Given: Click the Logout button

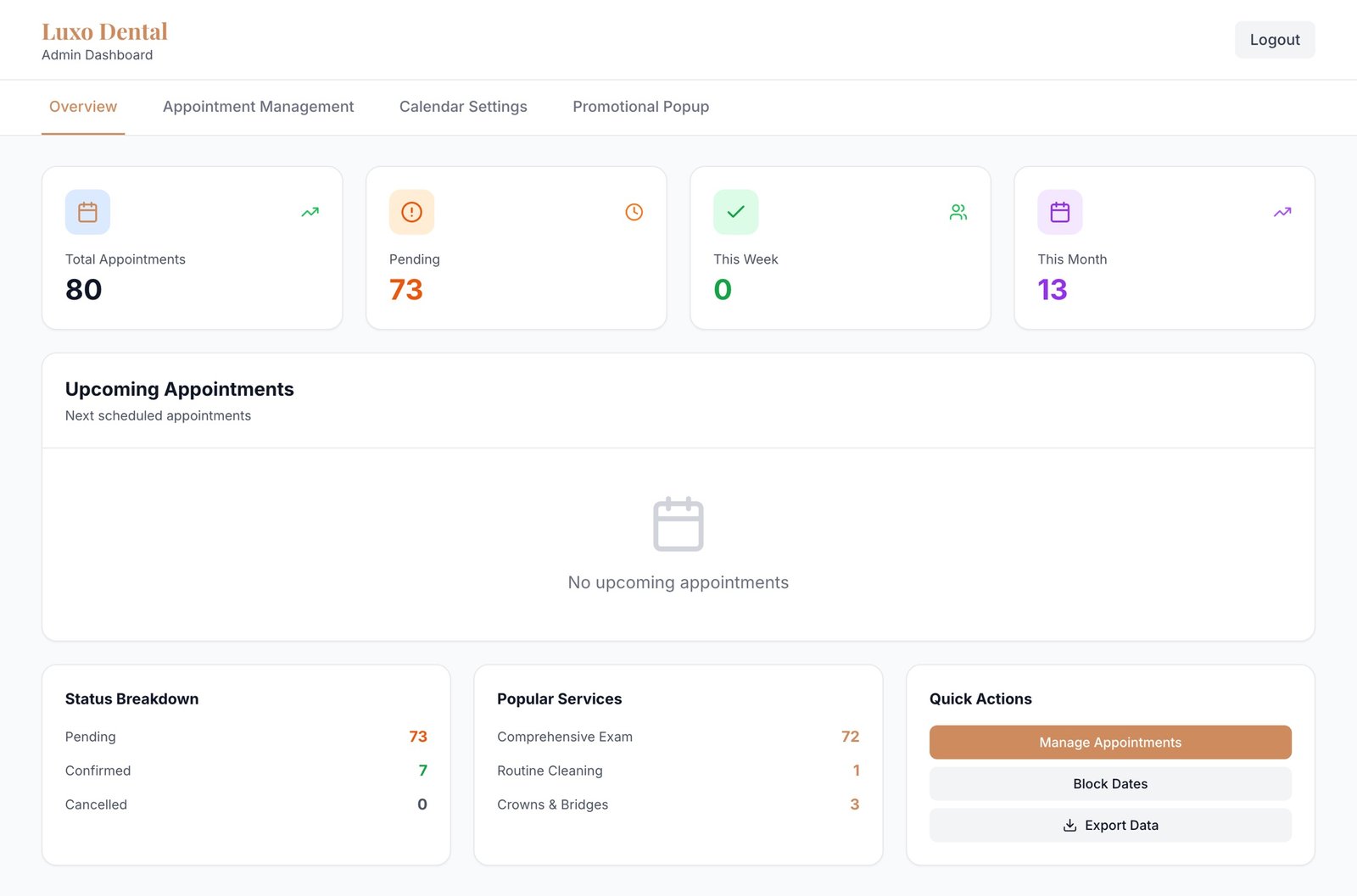Looking at the screenshot, I should [x=1275, y=39].
